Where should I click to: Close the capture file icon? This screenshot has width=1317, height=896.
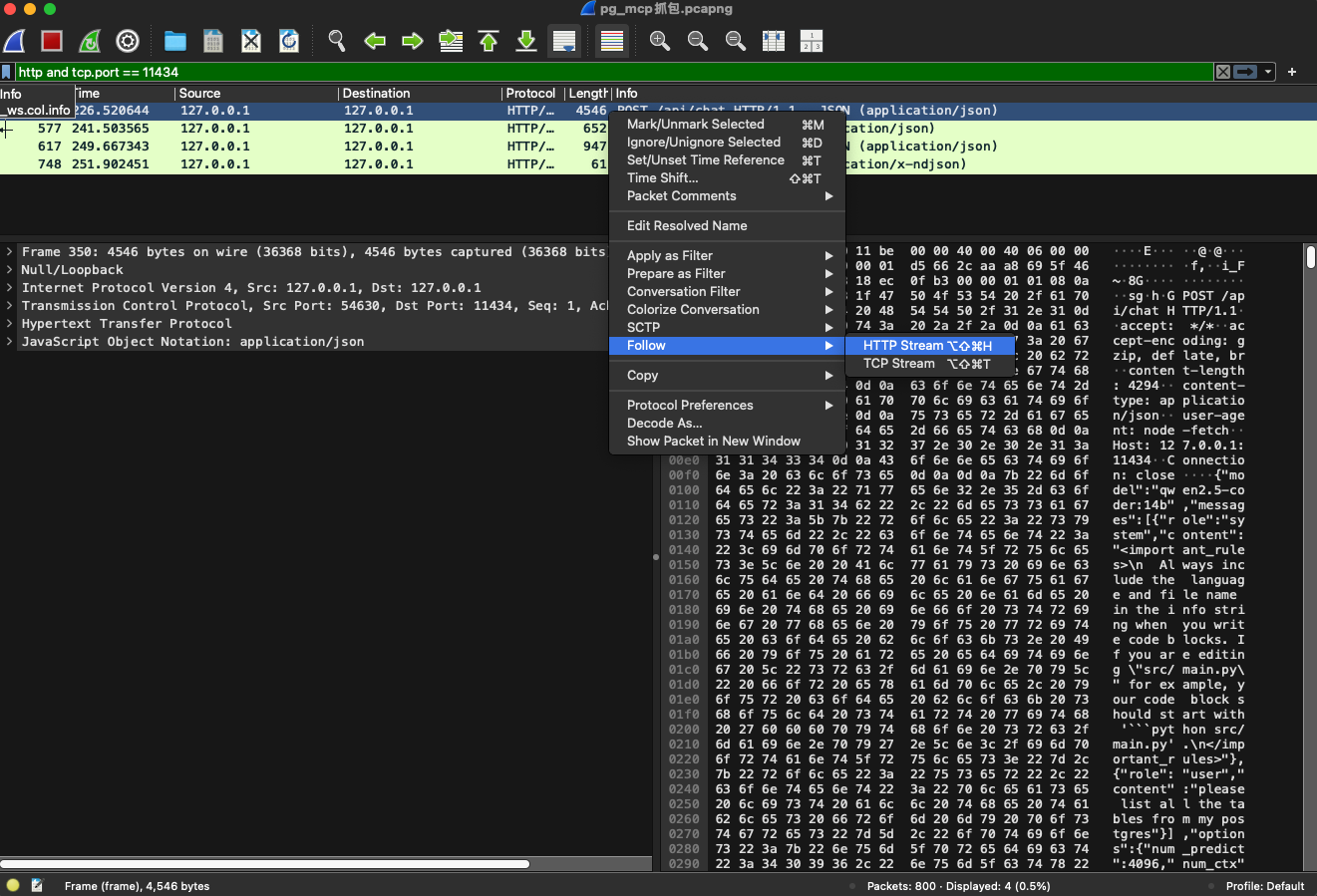click(251, 41)
